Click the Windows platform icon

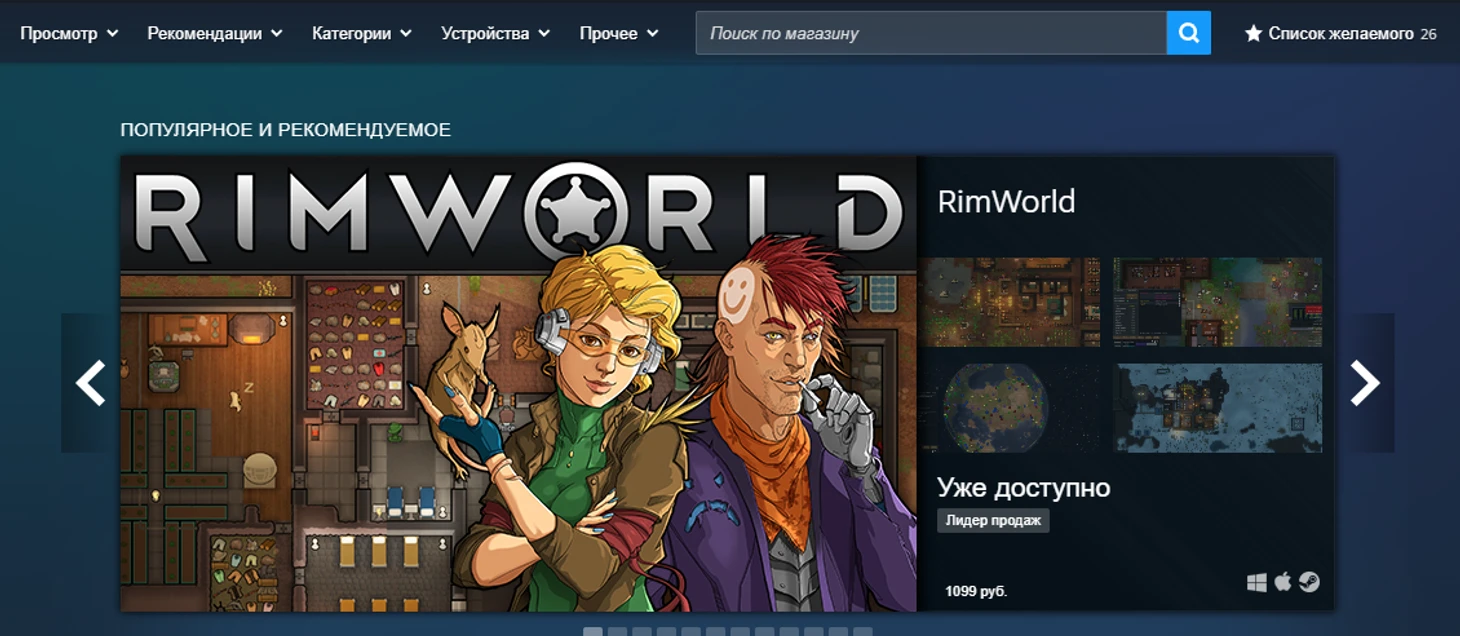coord(1257,582)
